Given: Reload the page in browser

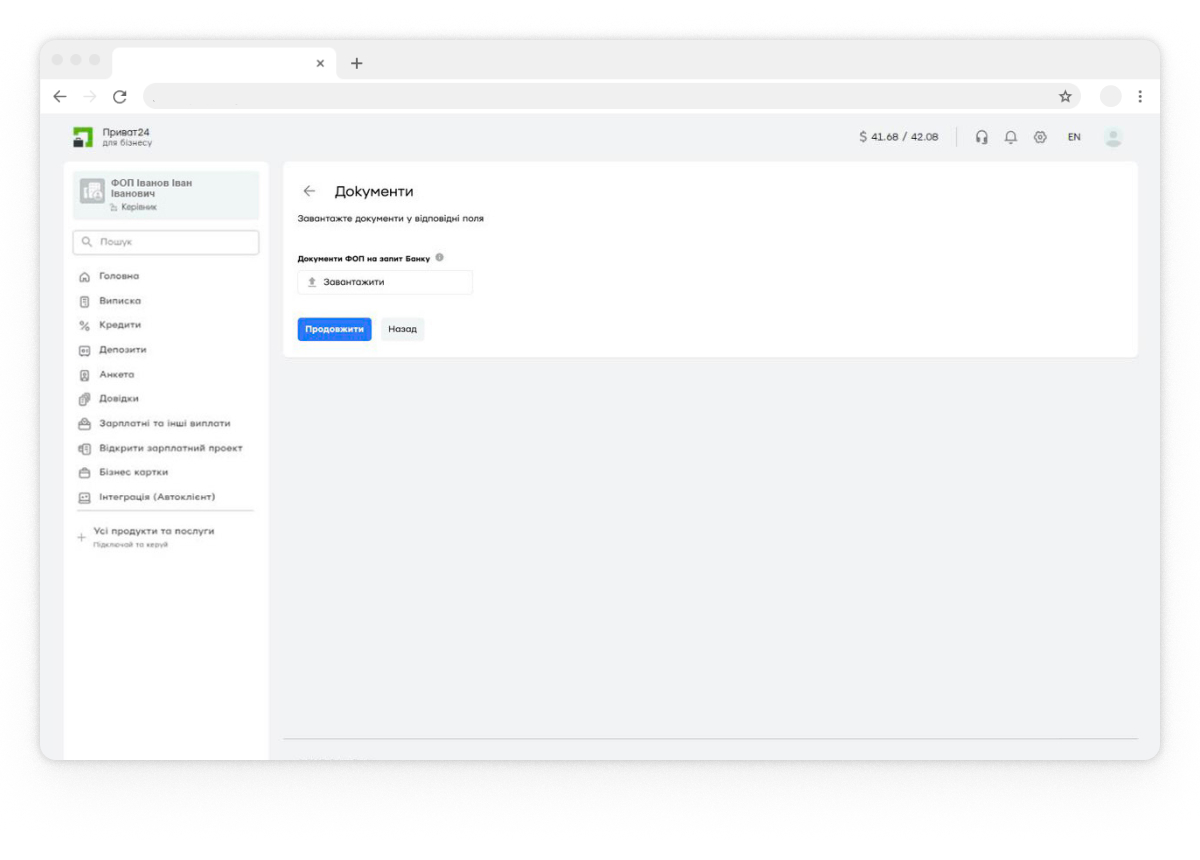Looking at the screenshot, I should pyautogui.click(x=120, y=96).
